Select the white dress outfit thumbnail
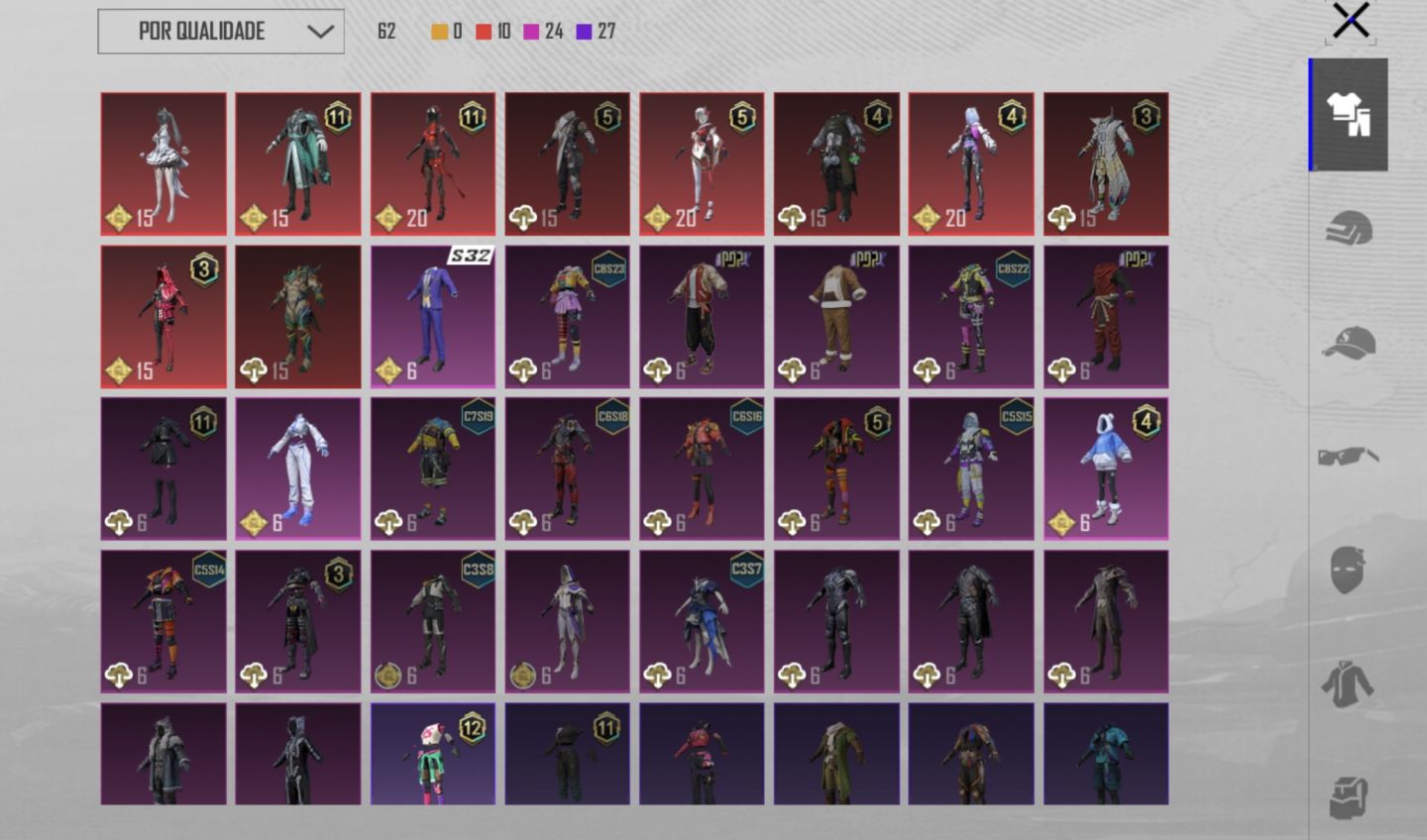This screenshot has width=1427, height=840. click(164, 164)
